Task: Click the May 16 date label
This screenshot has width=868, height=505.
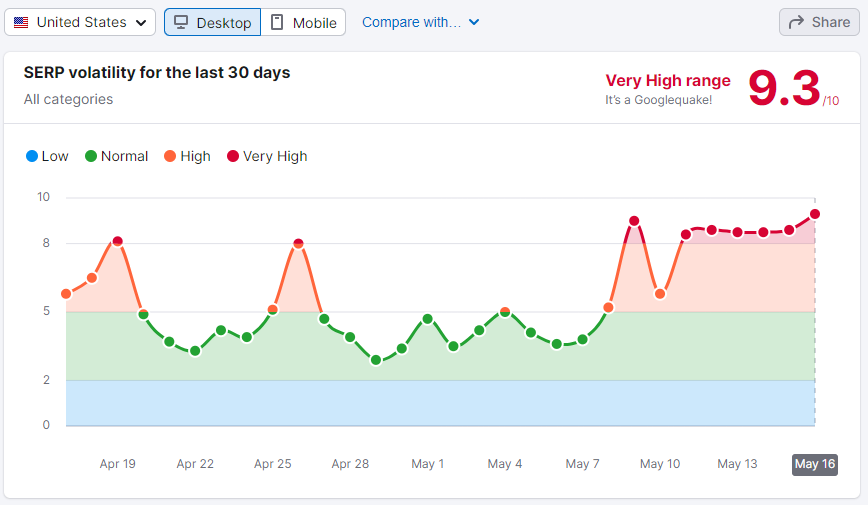Action: tap(815, 464)
